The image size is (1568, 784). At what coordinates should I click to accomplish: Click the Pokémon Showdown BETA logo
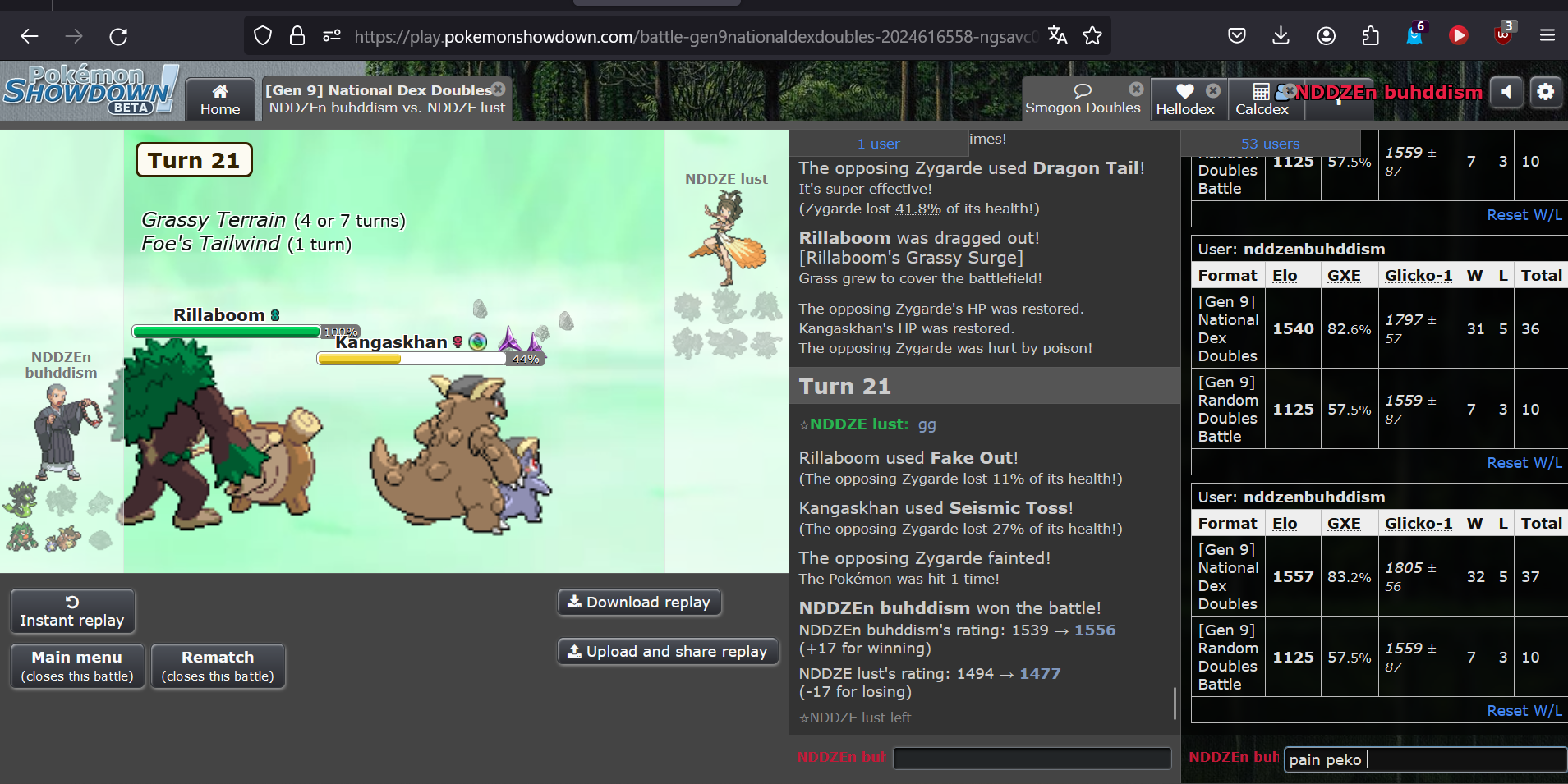(x=90, y=89)
